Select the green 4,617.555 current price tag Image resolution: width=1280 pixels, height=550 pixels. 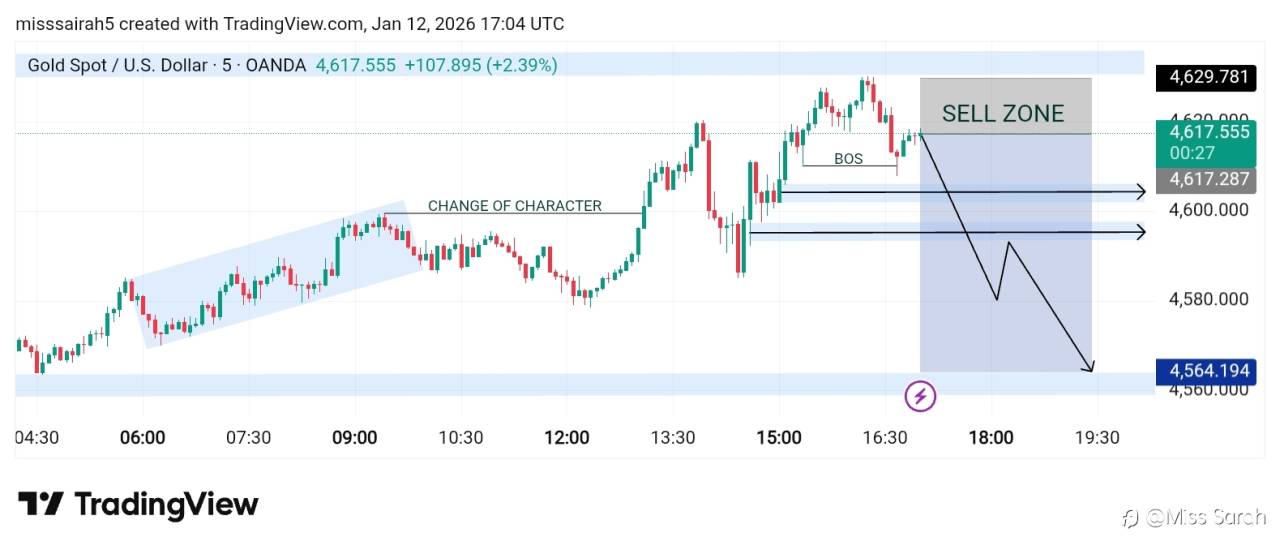(x=1205, y=132)
